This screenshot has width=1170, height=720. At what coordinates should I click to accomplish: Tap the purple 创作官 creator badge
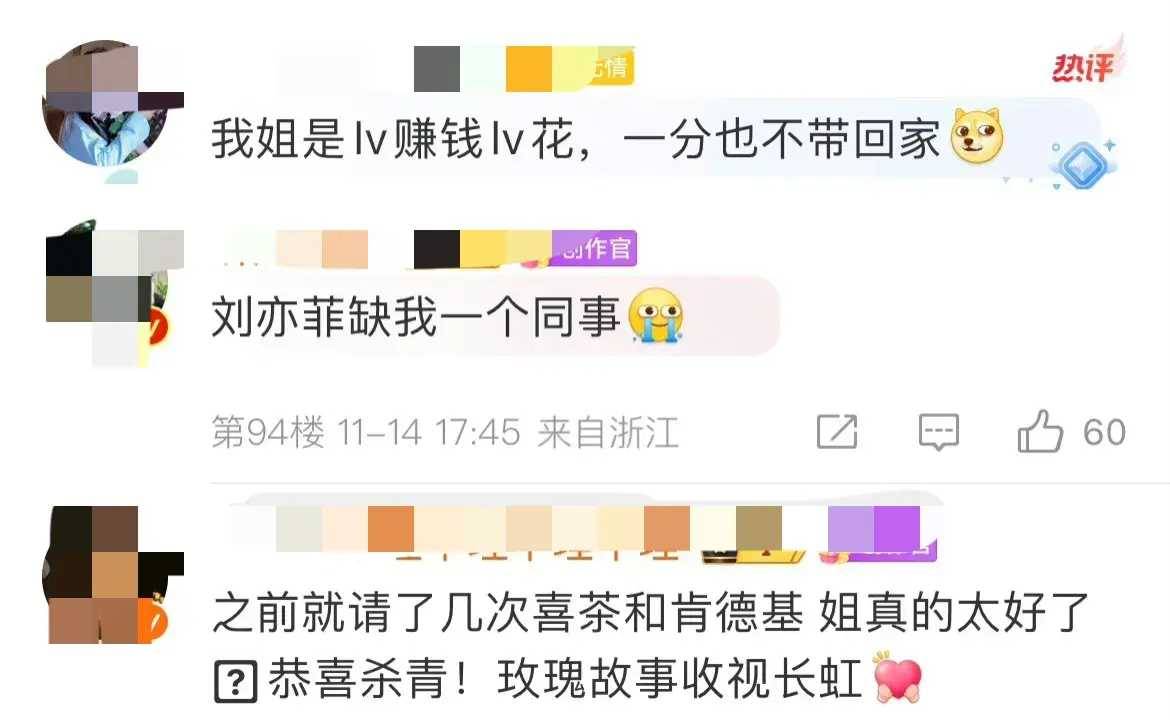pos(594,248)
